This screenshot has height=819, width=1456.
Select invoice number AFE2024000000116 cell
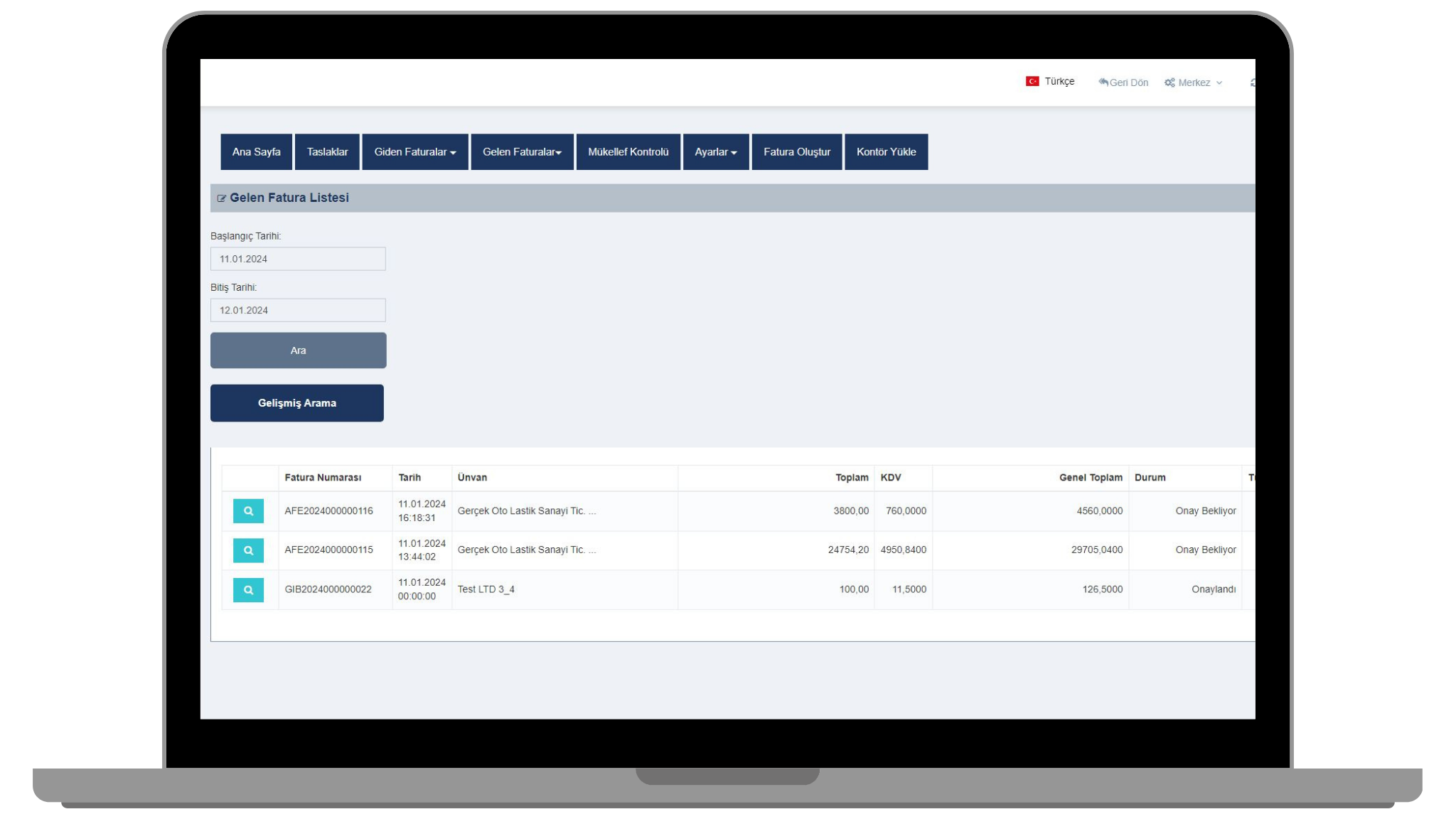[x=336, y=511]
